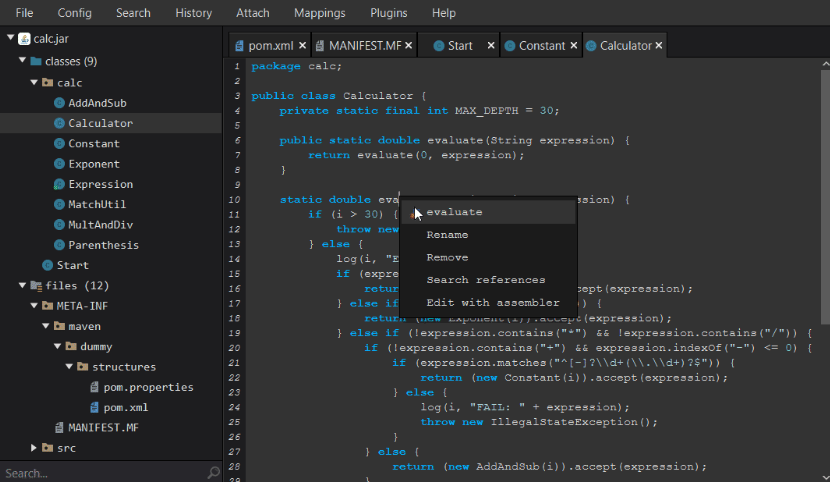Click the Exponent class icon in tree
The image size is (830, 482).
coord(59,164)
